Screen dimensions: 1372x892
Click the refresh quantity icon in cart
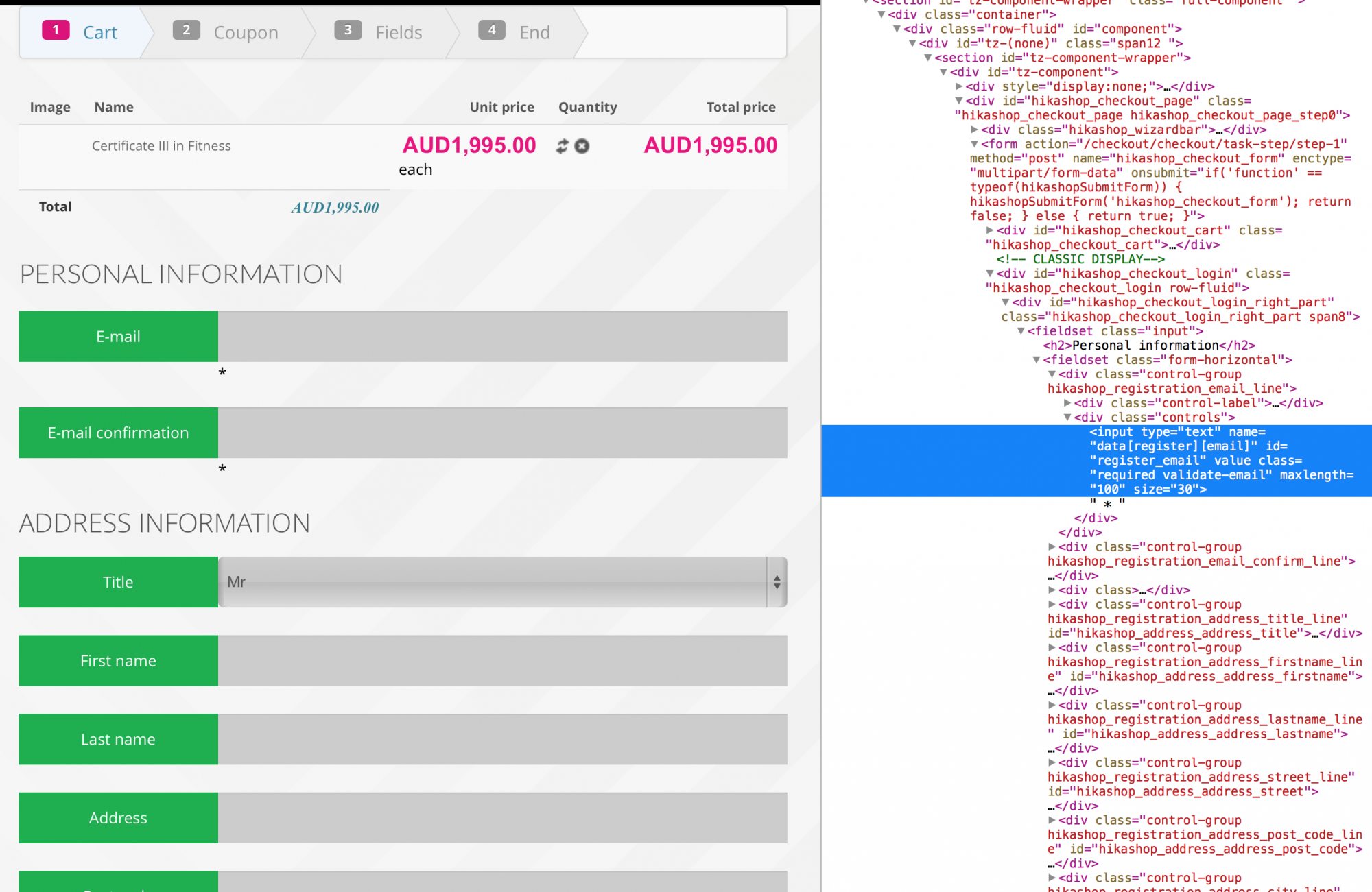point(562,146)
